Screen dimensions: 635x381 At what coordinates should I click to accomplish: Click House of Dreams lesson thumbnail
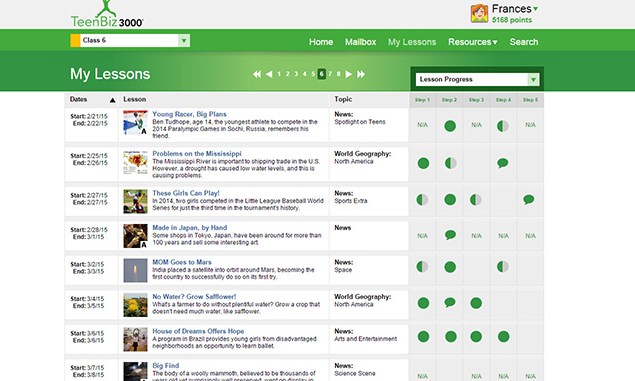[135, 339]
